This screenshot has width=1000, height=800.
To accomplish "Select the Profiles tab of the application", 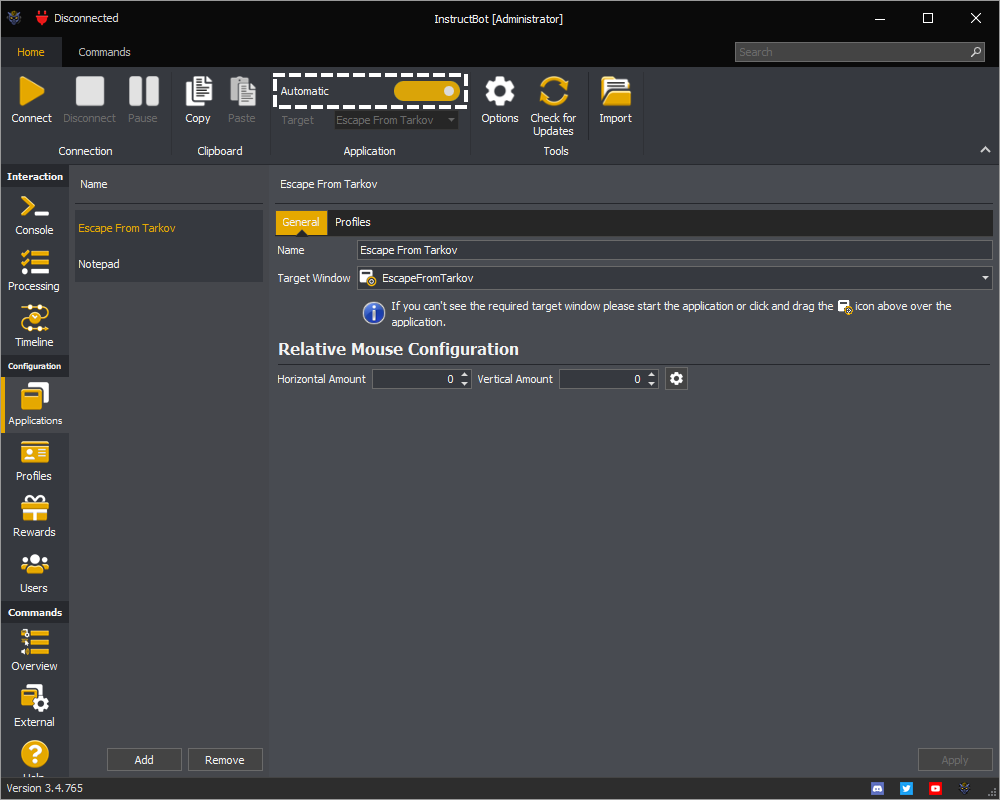I will pos(353,222).
